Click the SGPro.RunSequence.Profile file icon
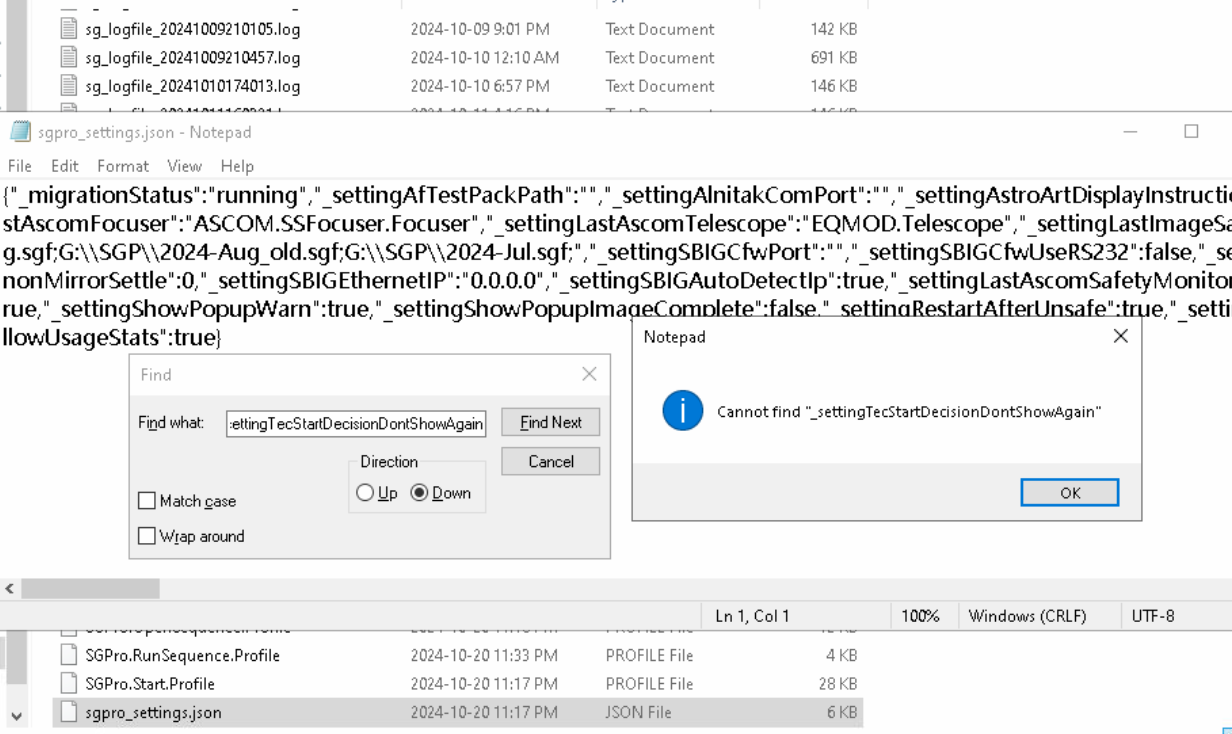The image size is (1232, 734). [68, 655]
